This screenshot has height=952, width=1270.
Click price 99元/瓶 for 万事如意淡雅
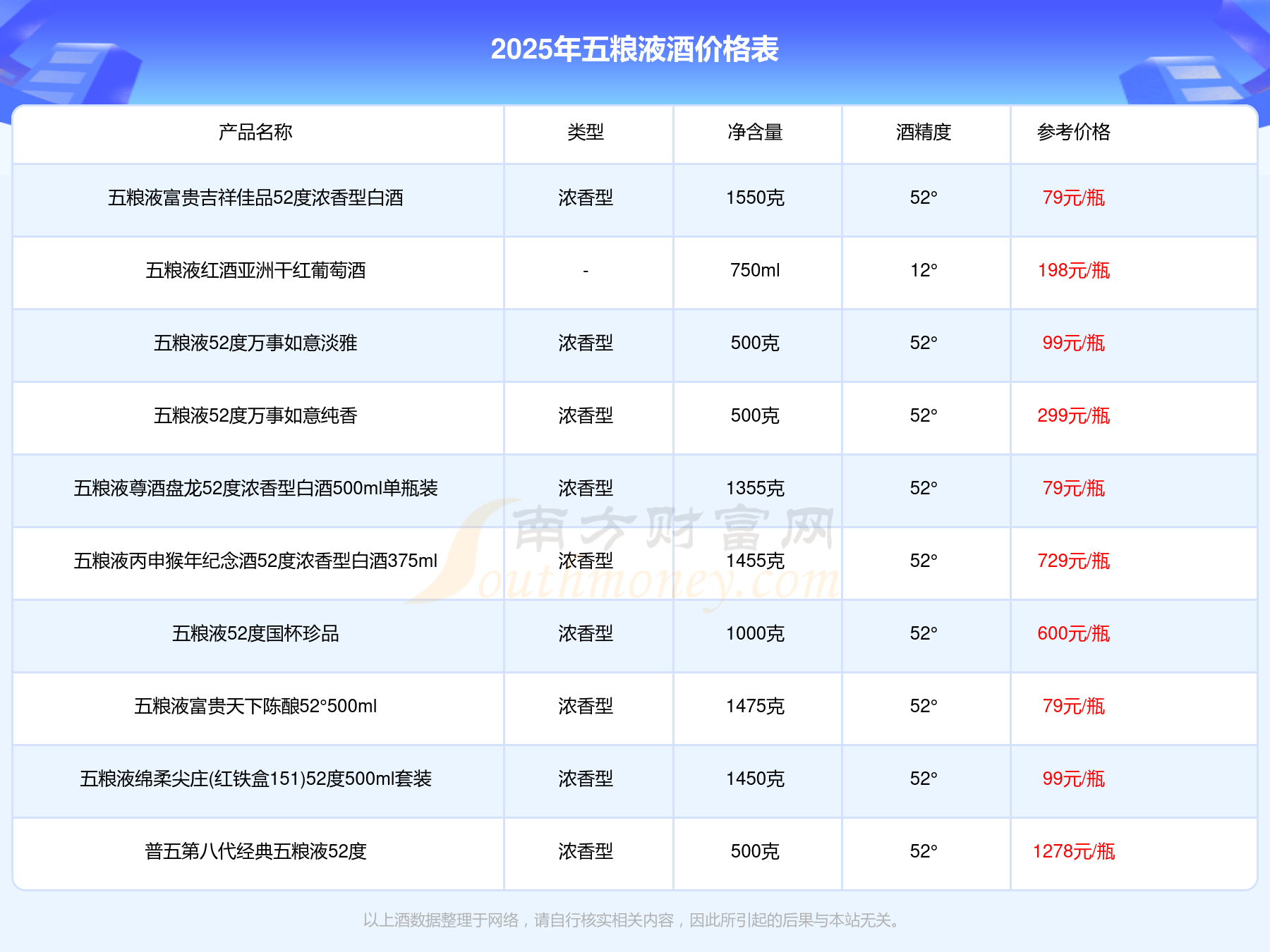[1074, 343]
